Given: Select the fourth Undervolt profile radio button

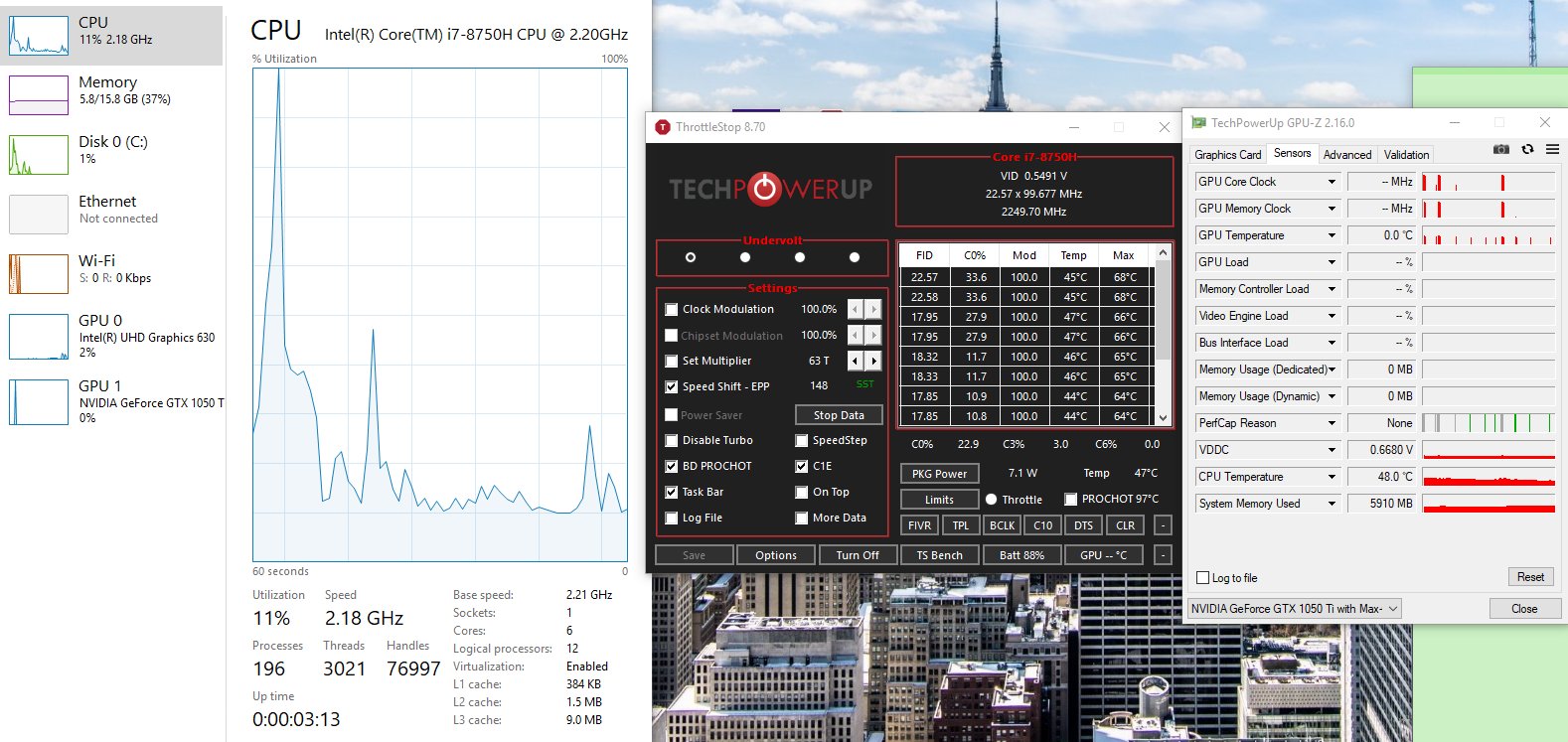Looking at the screenshot, I should (x=855, y=257).
